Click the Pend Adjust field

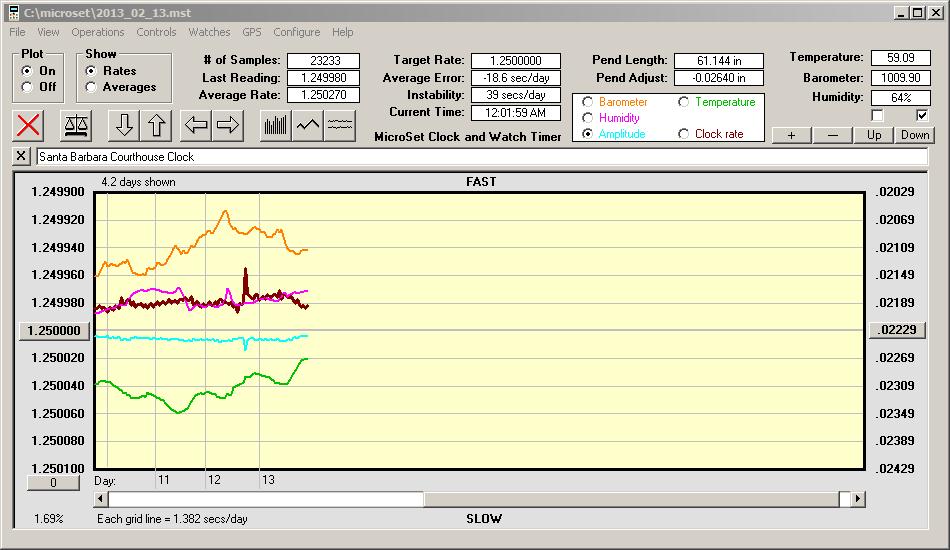pyautogui.click(x=719, y=78)
